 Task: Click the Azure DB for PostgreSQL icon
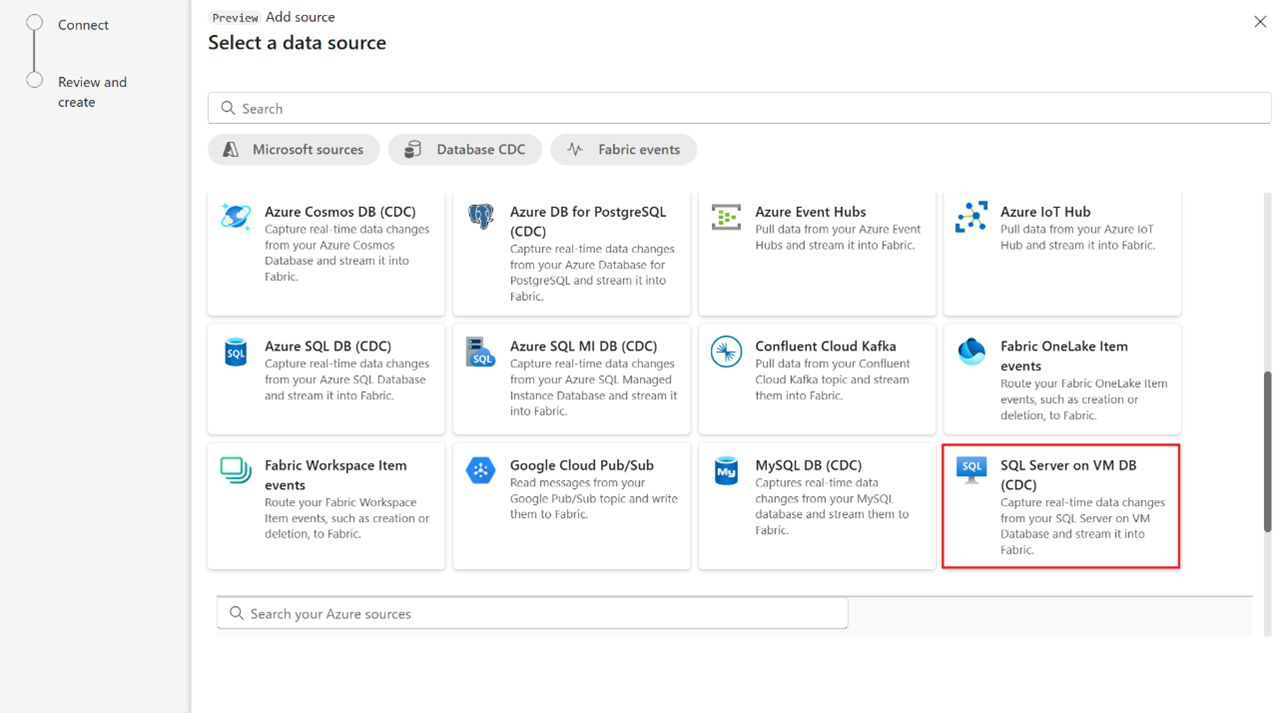[481, 216]
